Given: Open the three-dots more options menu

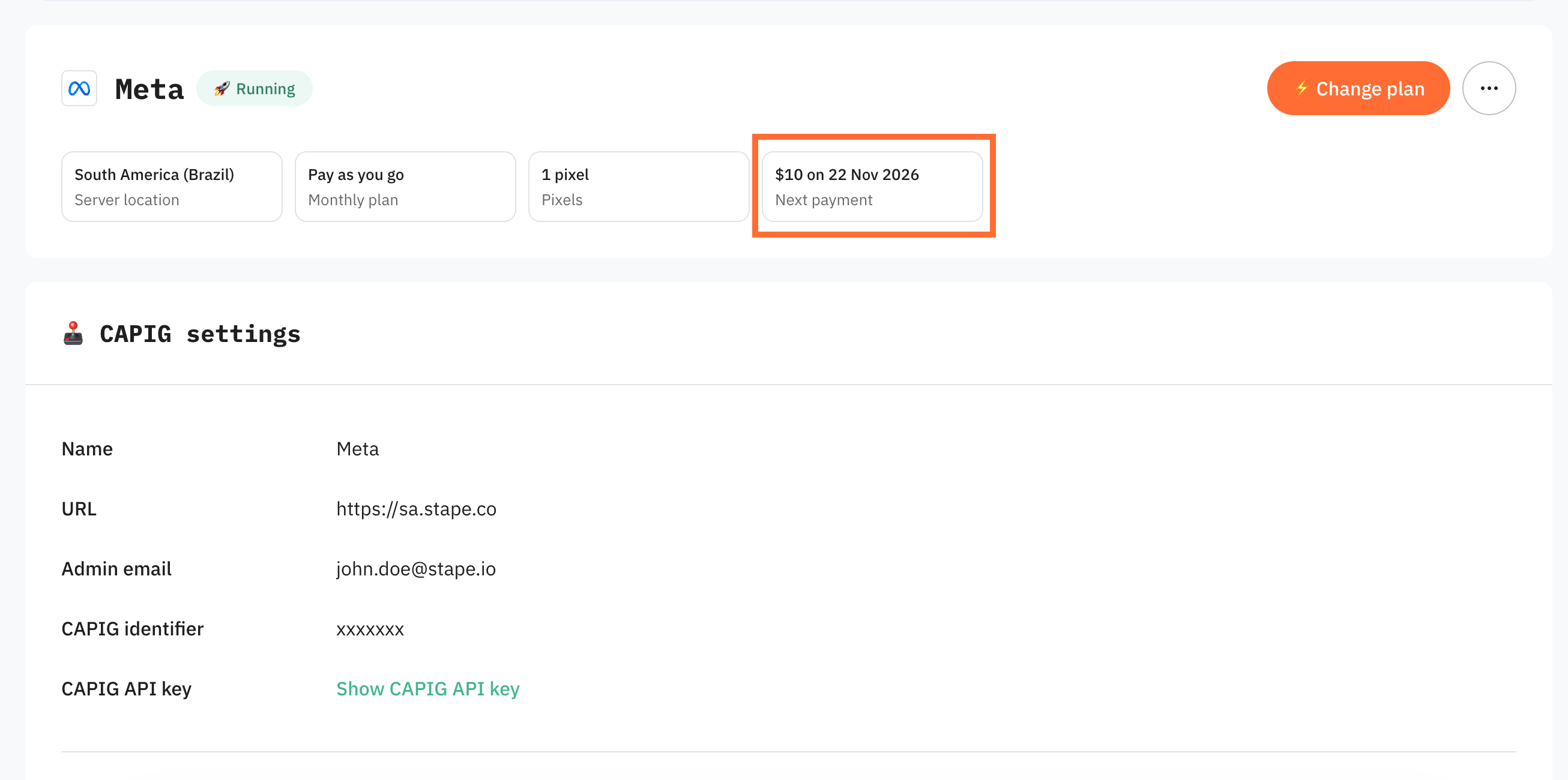Looking at the screenshot, I should [1489, 88].
